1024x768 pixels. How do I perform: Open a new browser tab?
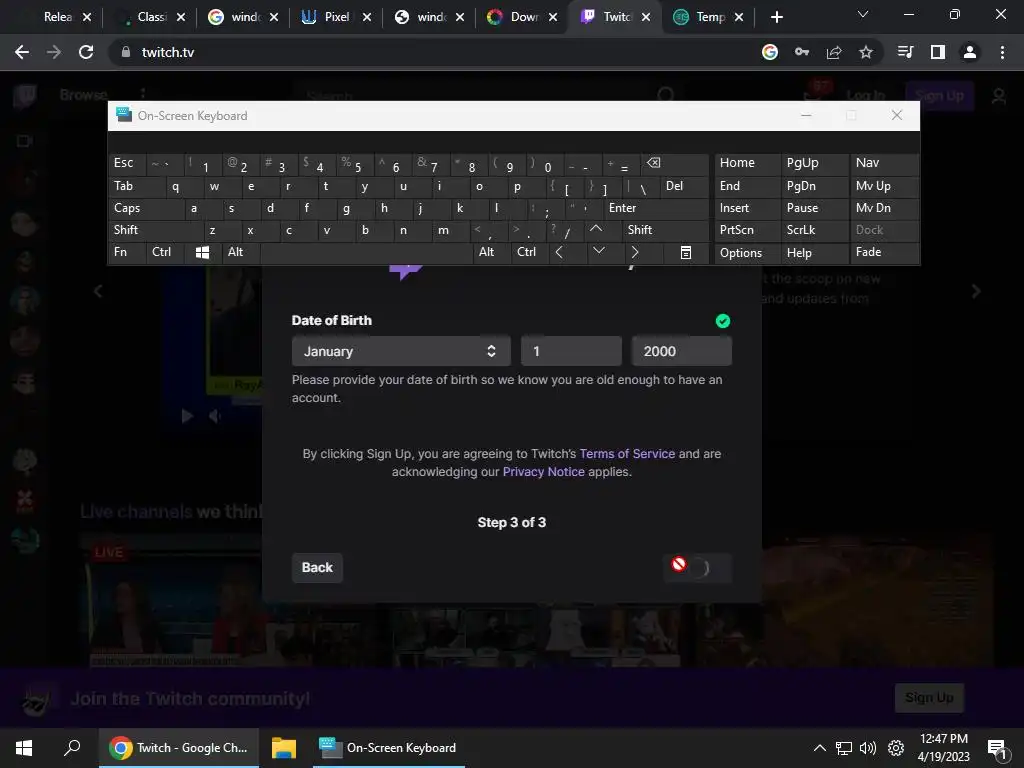pyautogui.click(x=776, y=17)
